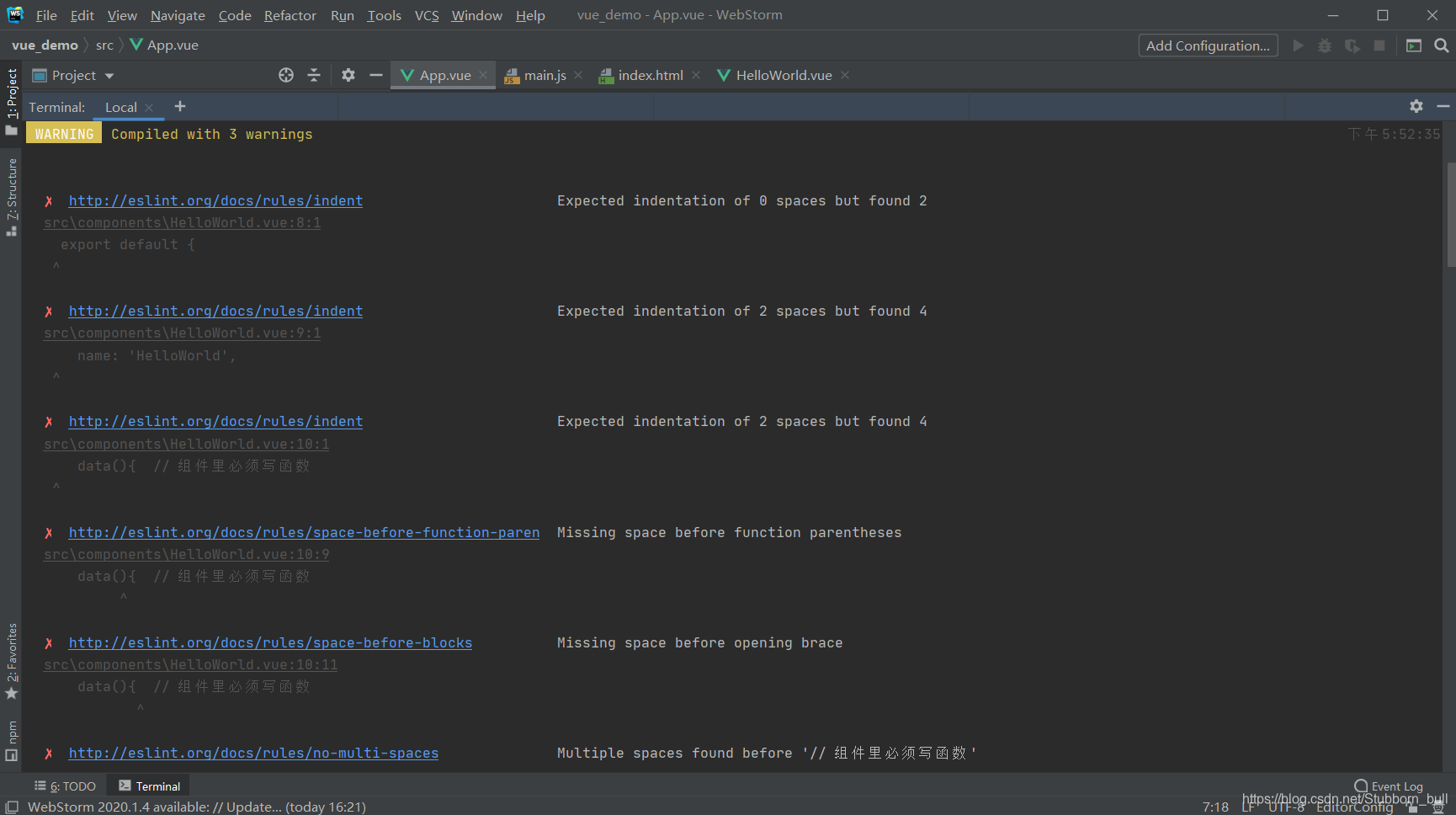Screen dimensions: 1456x815
Task: Open the Project panel settings gear
Action: pyautogui.click(x=348, y=75)
